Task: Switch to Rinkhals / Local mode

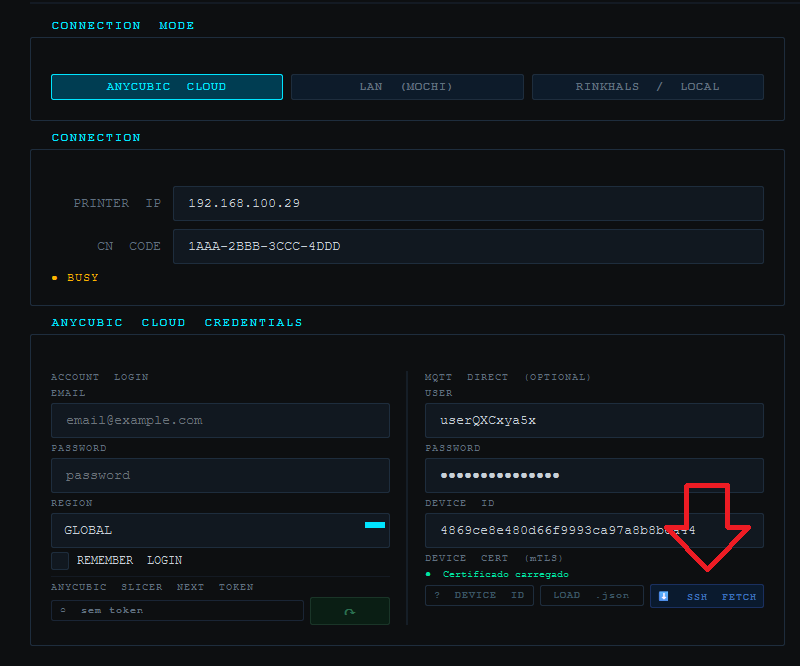Action: 647,87
